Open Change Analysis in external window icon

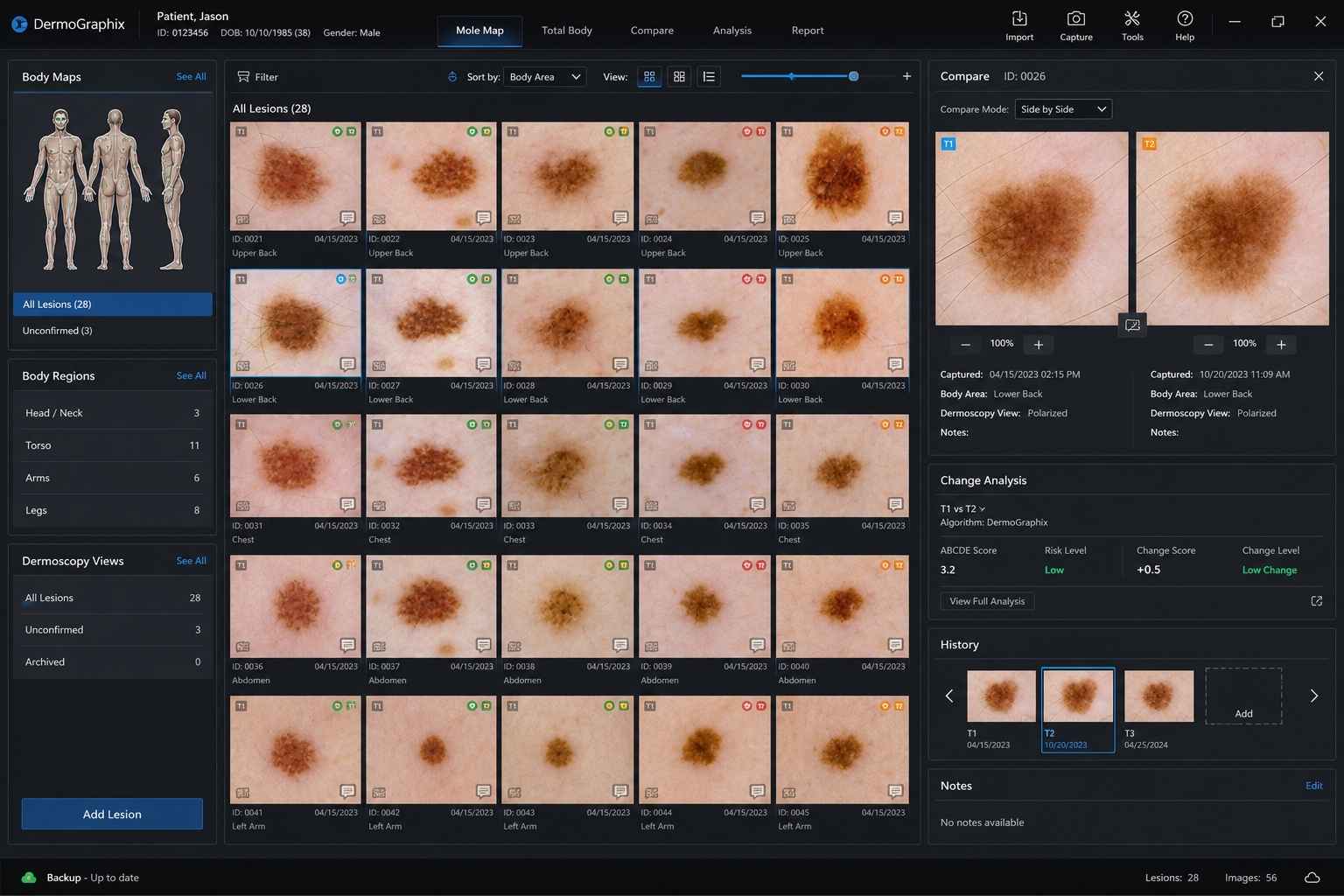(1317, 601)
